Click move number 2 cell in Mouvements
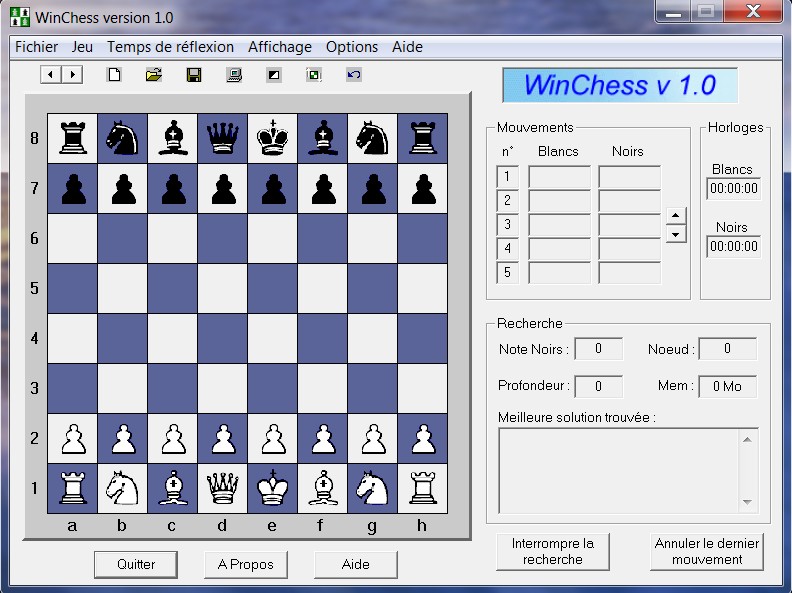 pyautogui.click(x=508, y=201)
